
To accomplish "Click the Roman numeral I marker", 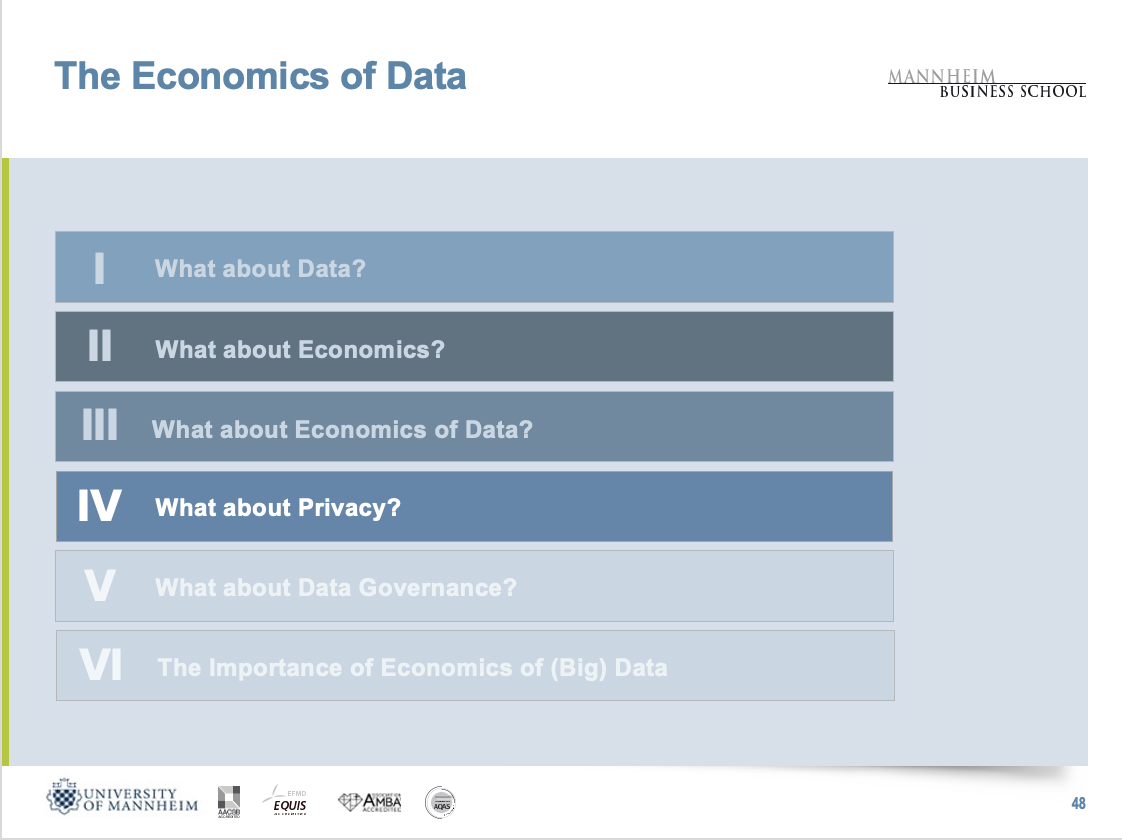I will tap(99, 268).
